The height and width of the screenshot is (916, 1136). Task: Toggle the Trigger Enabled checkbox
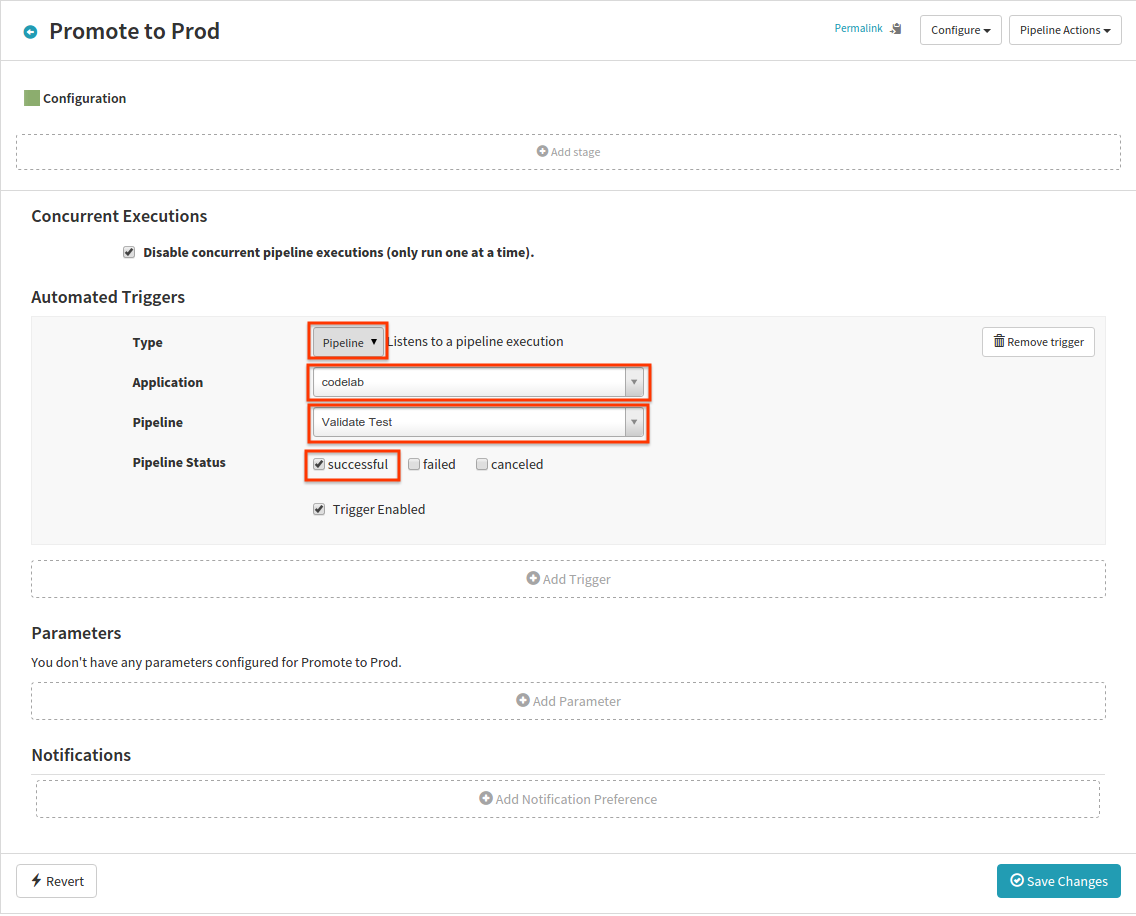tap(319, 509)
